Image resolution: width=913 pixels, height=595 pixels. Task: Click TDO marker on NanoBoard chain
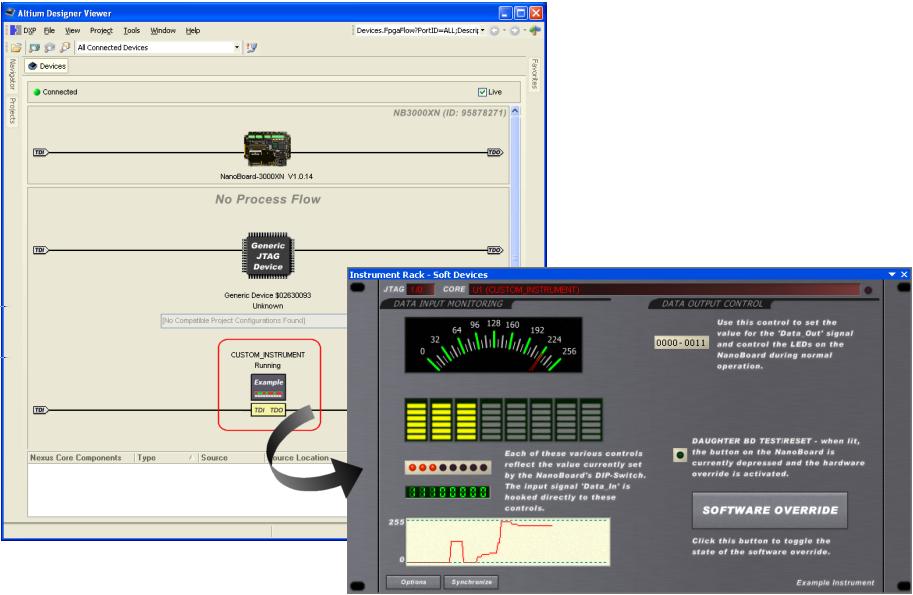[x=494, y=153]
